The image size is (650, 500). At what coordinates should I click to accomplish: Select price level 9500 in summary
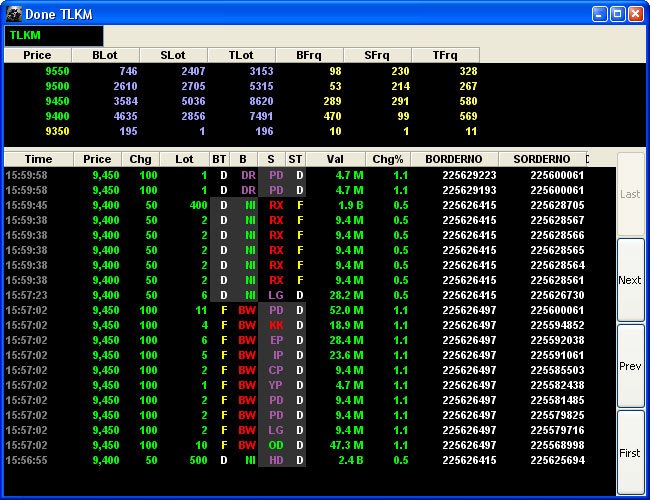click(57, 86)
